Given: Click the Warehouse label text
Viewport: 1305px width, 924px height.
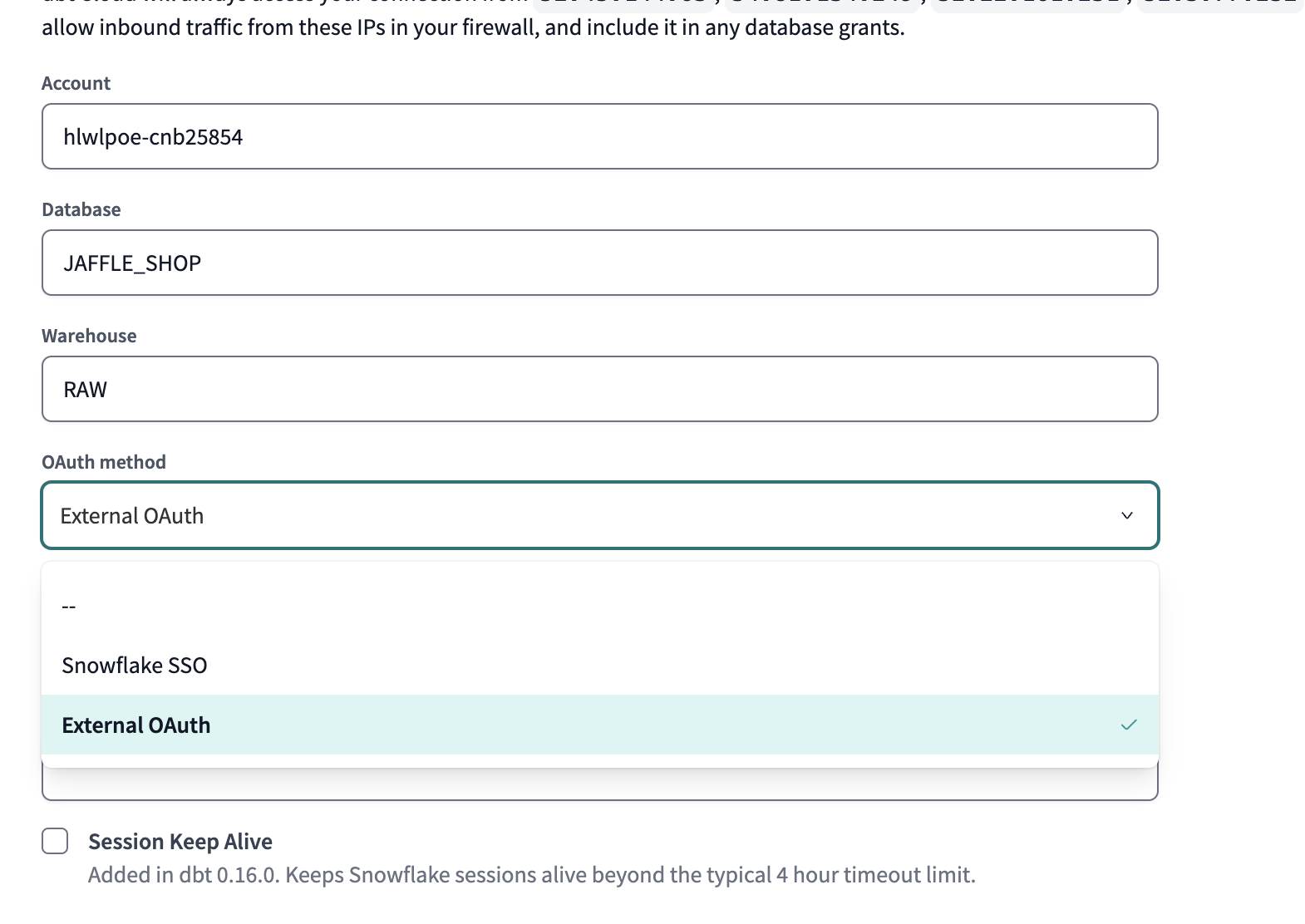Looking at the screenshot, I should tap(88, 335).
